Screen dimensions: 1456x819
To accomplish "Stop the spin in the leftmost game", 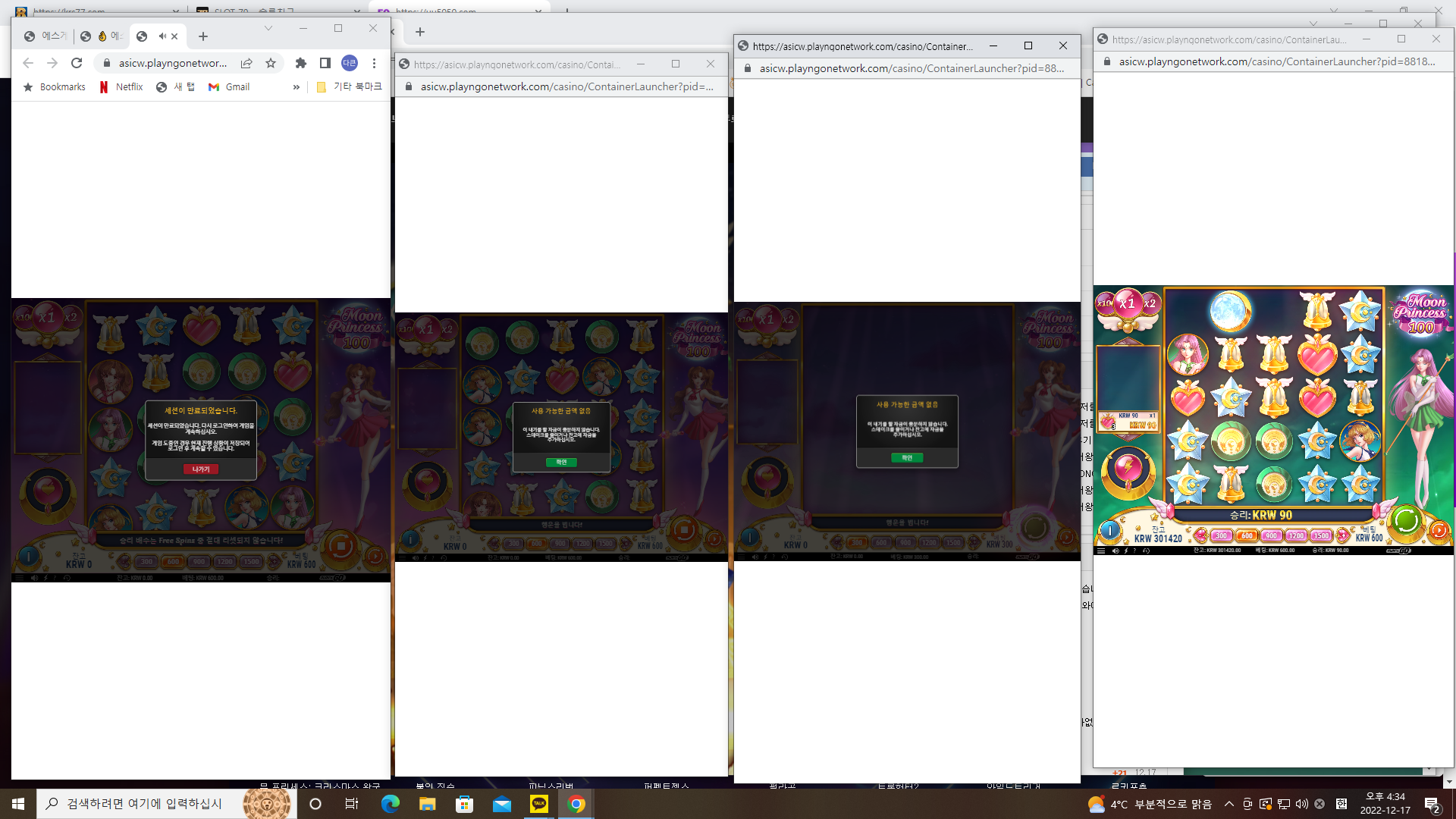I will (x=340, y=545).
